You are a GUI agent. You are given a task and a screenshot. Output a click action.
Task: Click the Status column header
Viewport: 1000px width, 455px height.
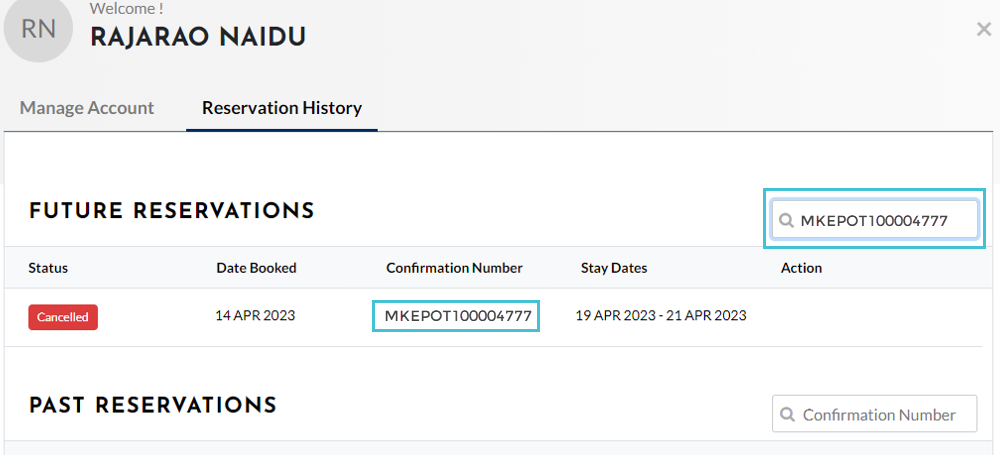pos(48,268)
